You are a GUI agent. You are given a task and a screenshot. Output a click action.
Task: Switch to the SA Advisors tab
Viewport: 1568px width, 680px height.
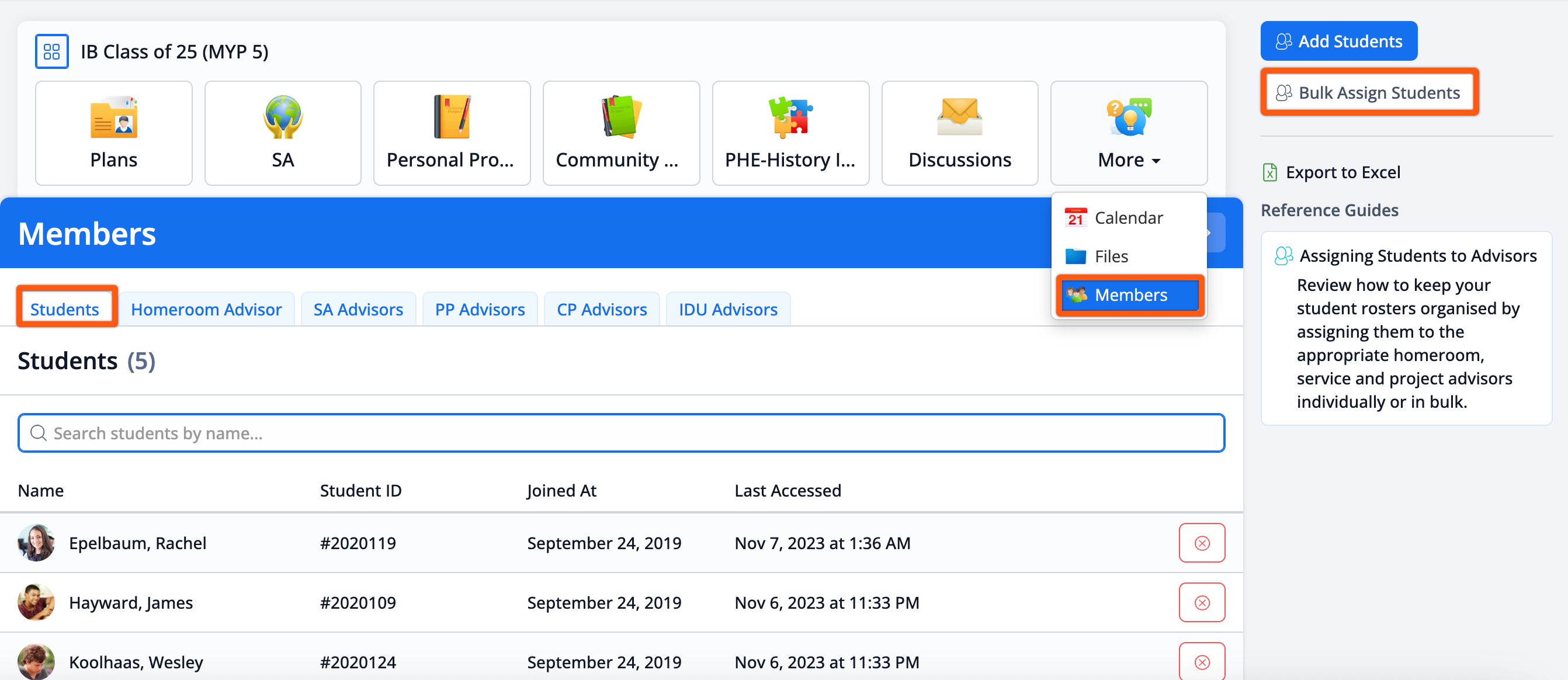359,309
